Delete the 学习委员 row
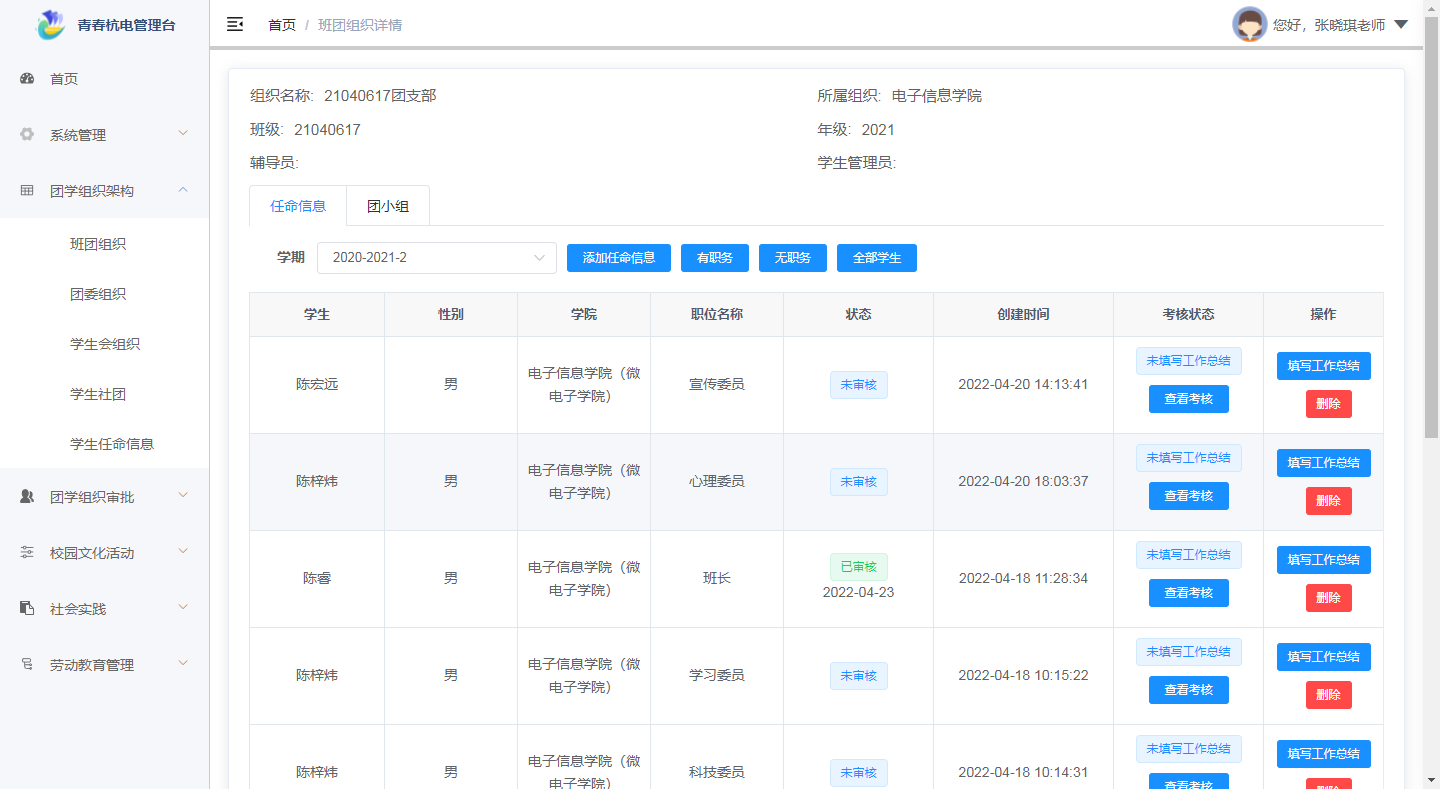This screenshot has width=1440, height=789. coord(1329,695)
